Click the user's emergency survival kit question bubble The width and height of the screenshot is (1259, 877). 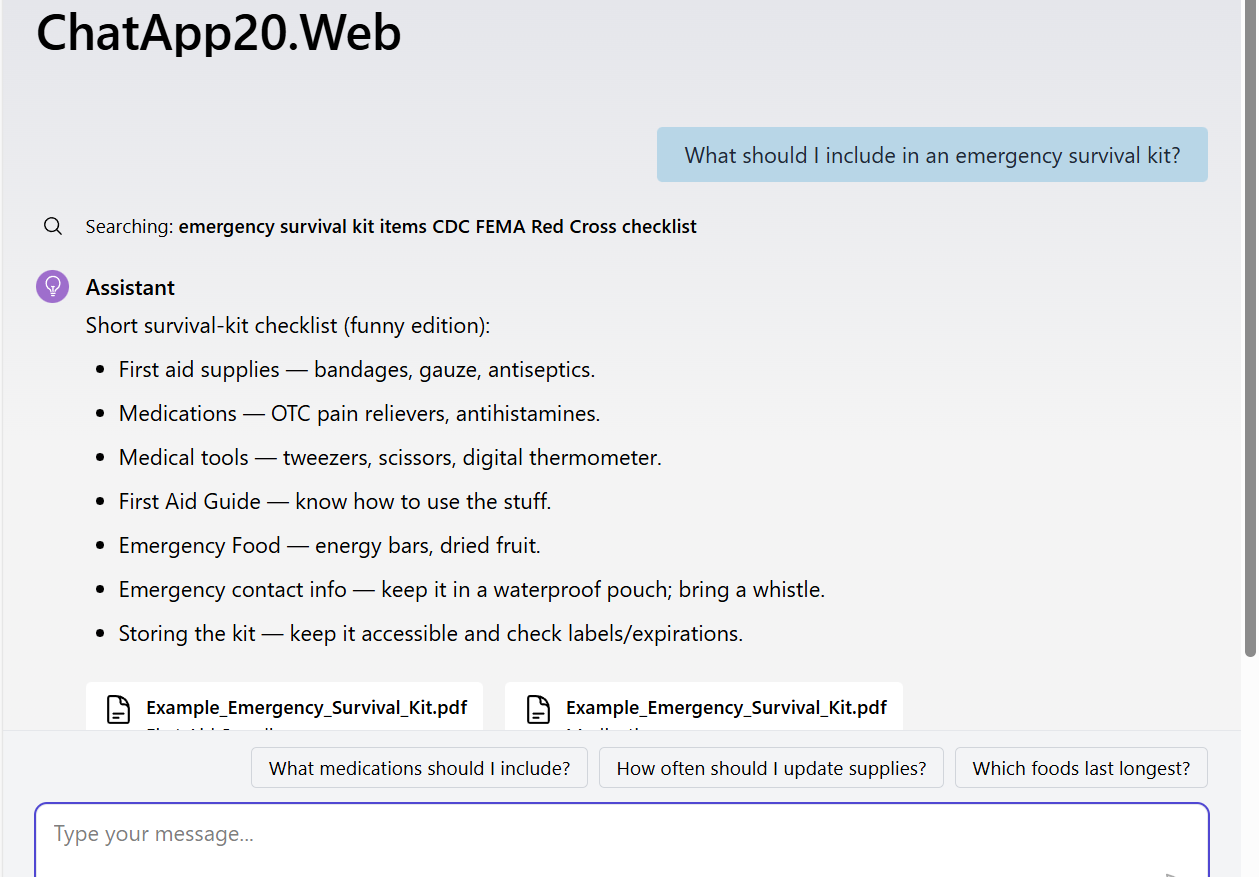pyautogui.click(x=932, y=155)
